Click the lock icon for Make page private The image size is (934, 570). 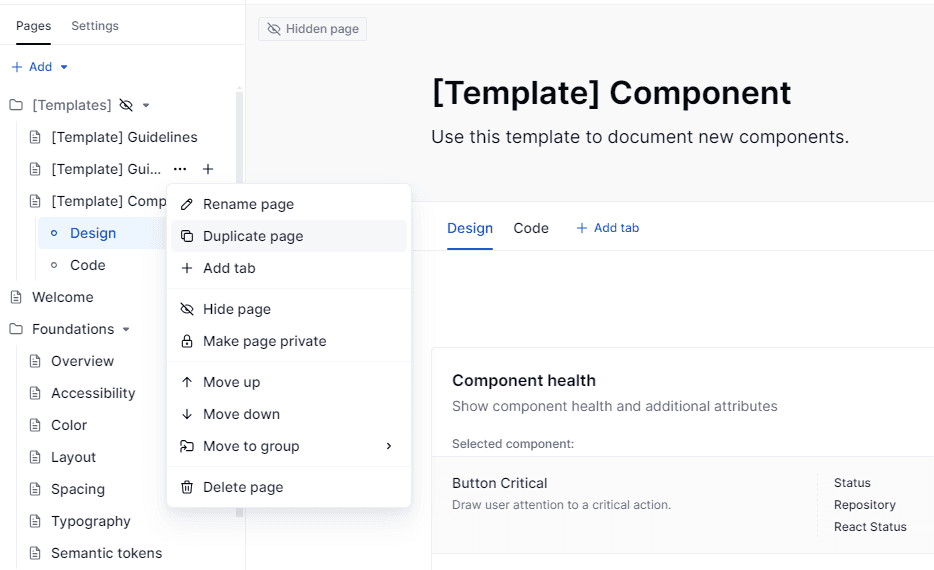click(187, 341)
